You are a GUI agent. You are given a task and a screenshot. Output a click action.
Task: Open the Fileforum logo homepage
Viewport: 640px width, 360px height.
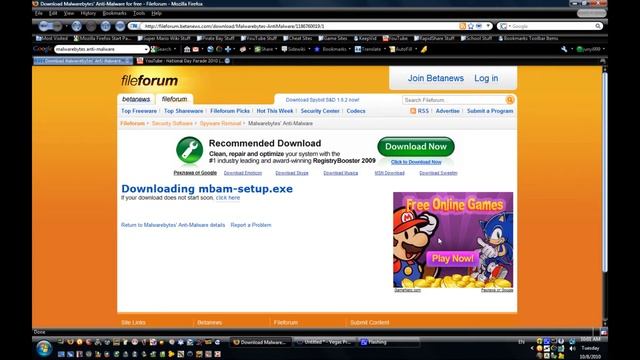(149, 81)
